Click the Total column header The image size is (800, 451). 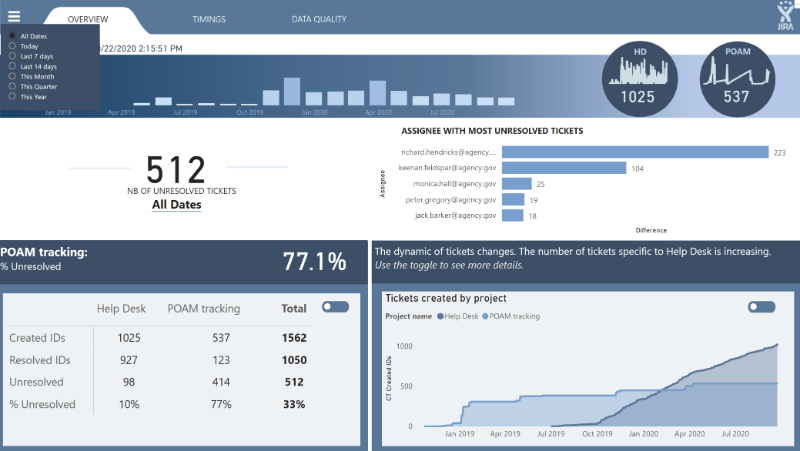click(x=293, y=309)
